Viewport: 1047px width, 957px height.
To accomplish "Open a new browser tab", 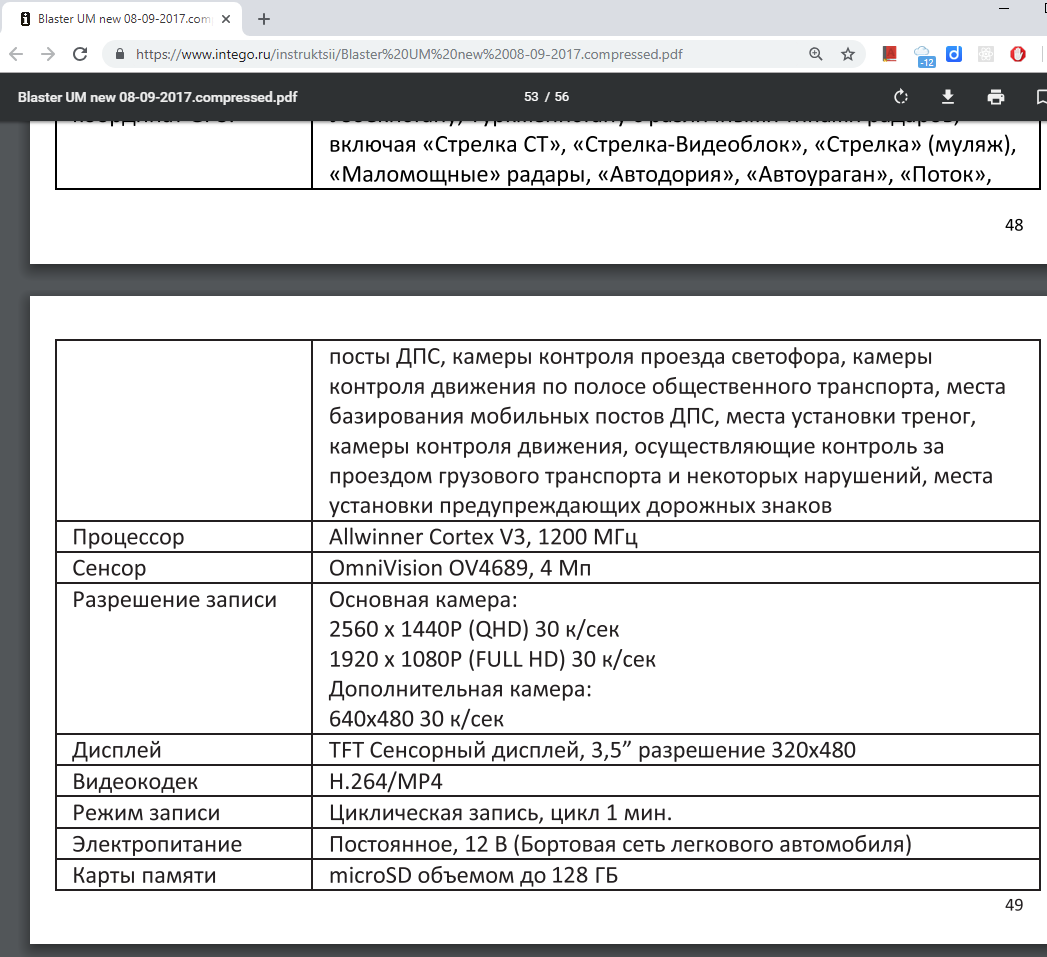I will point(264,19).
